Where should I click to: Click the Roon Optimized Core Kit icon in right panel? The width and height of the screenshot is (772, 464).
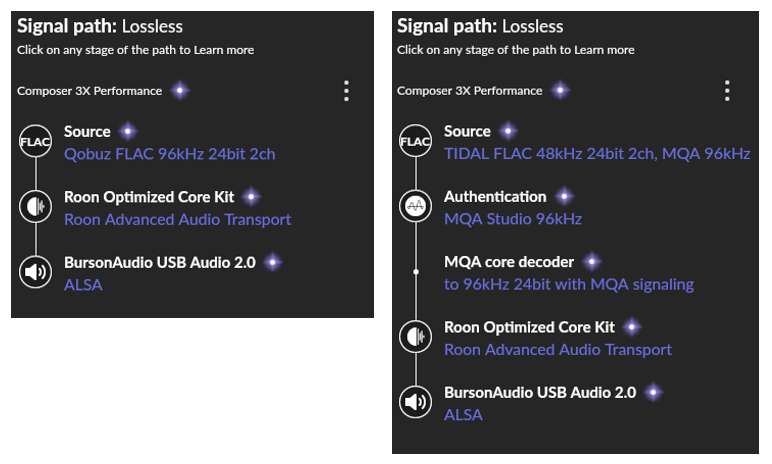coord(416,337)
